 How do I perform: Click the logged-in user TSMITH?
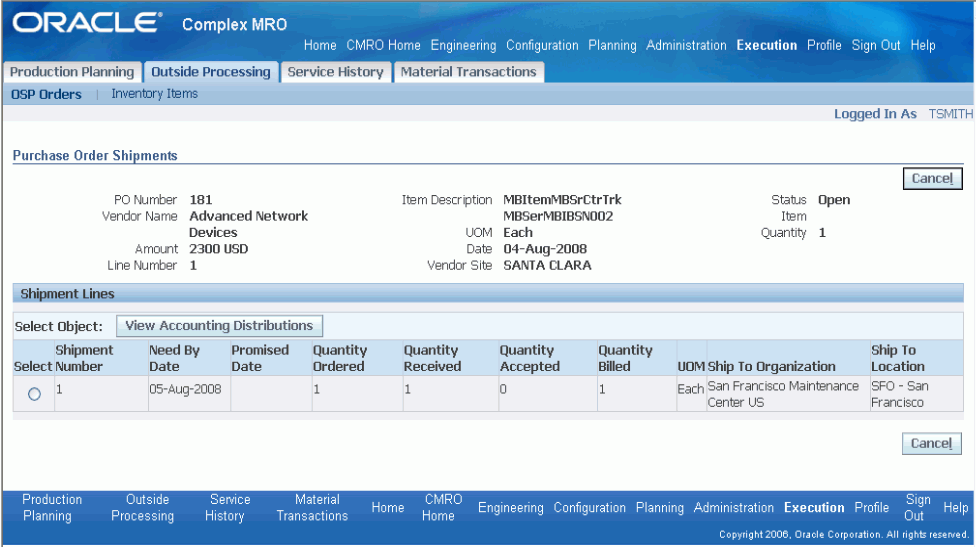click(950, 114)
